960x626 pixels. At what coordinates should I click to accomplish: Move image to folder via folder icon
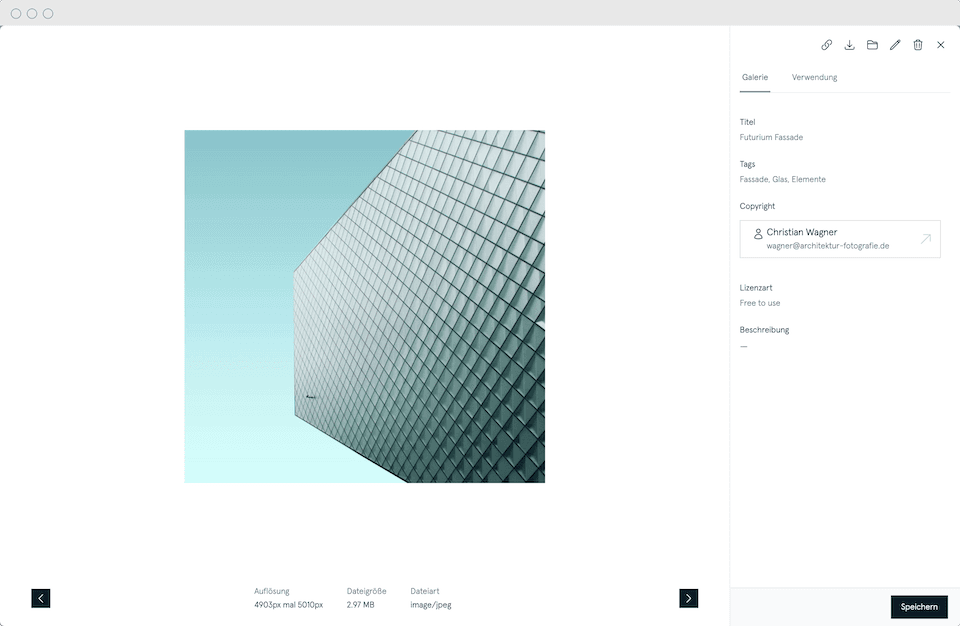pos(872,45)
